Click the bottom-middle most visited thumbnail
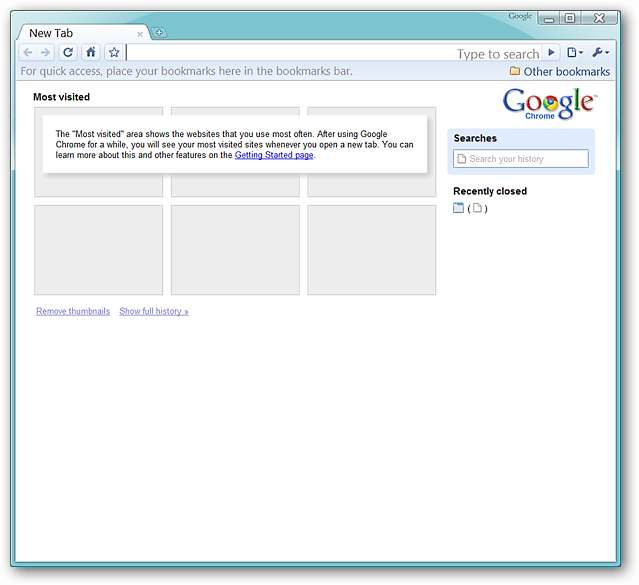 235,250
